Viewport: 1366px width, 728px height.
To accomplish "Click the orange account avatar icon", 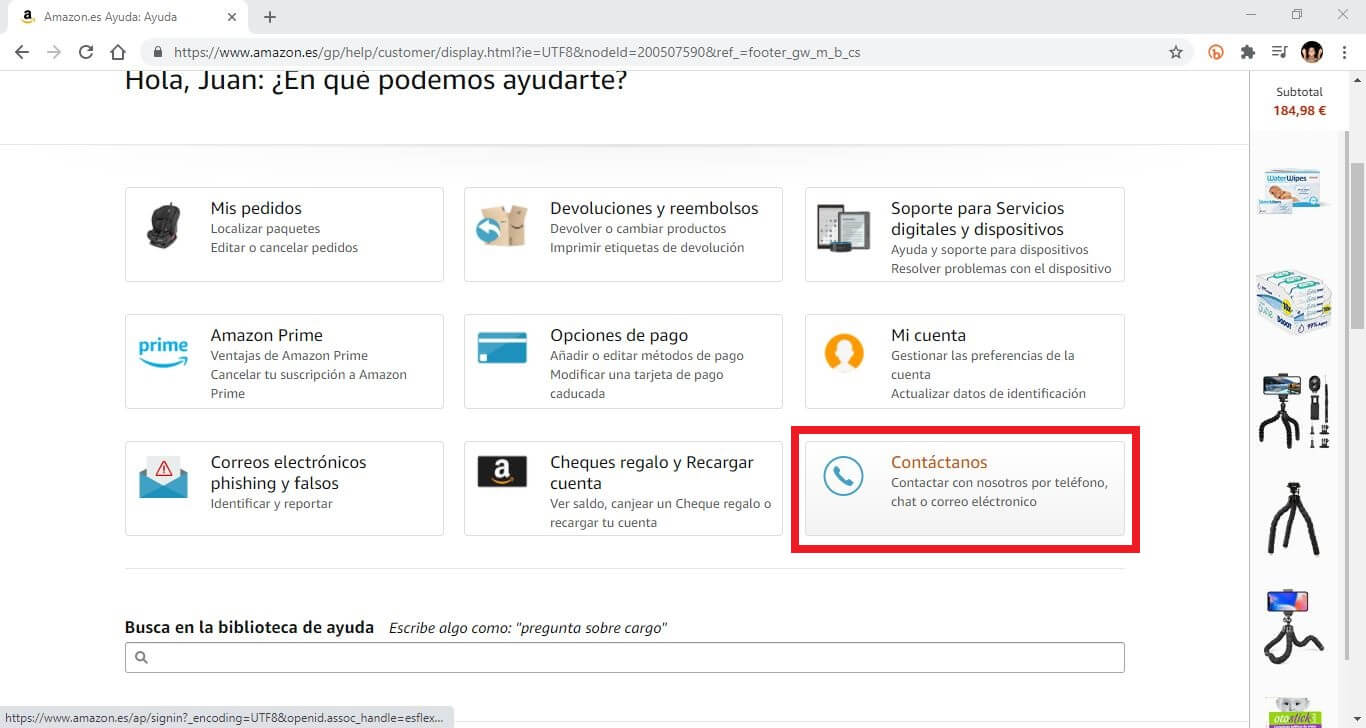I will pyautogui.click(x=844, y=352).
